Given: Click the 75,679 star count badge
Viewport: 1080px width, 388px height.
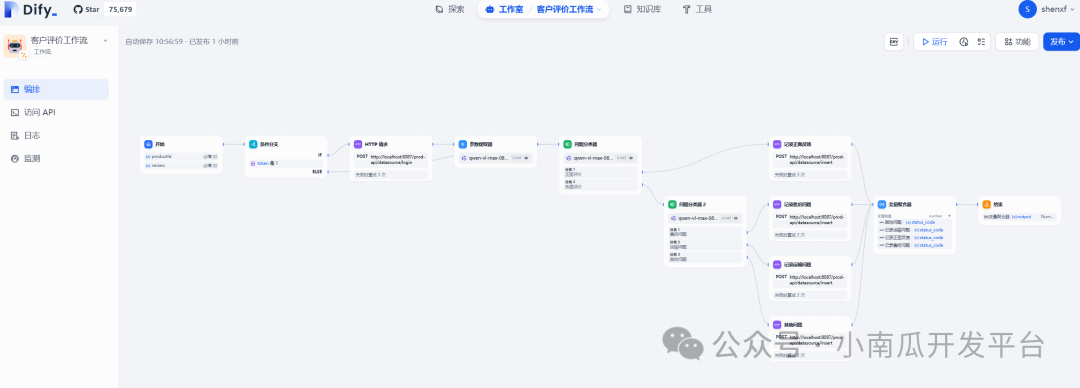Looking at the screenshot, I should point(120,10).
